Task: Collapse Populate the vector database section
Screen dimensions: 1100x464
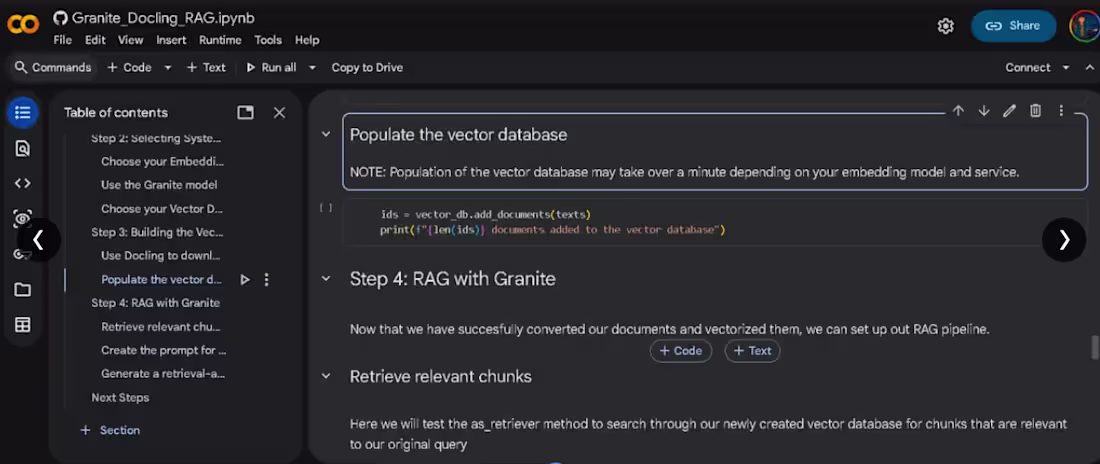Action: click(x=326, y=133)
